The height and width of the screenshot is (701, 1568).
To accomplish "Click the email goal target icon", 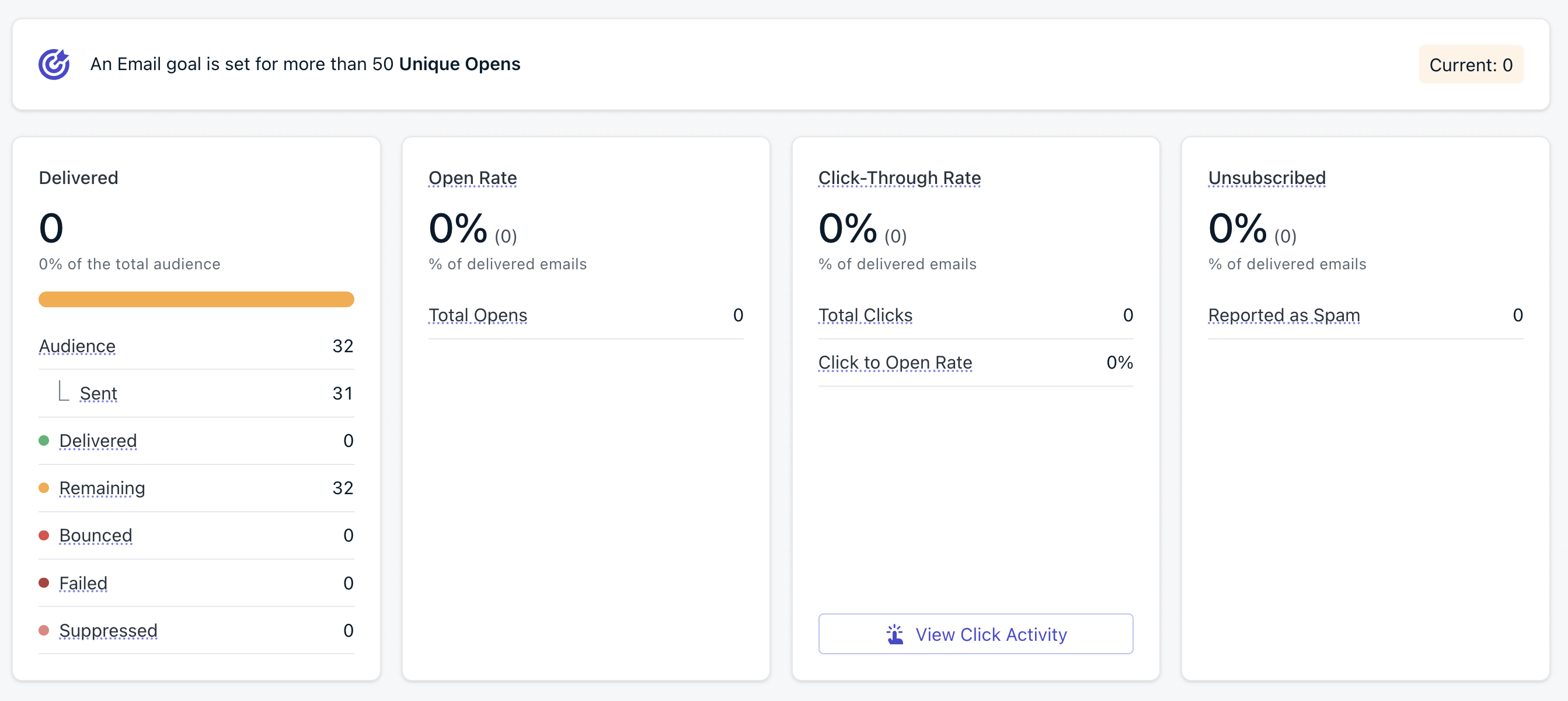I will (54, 63).
